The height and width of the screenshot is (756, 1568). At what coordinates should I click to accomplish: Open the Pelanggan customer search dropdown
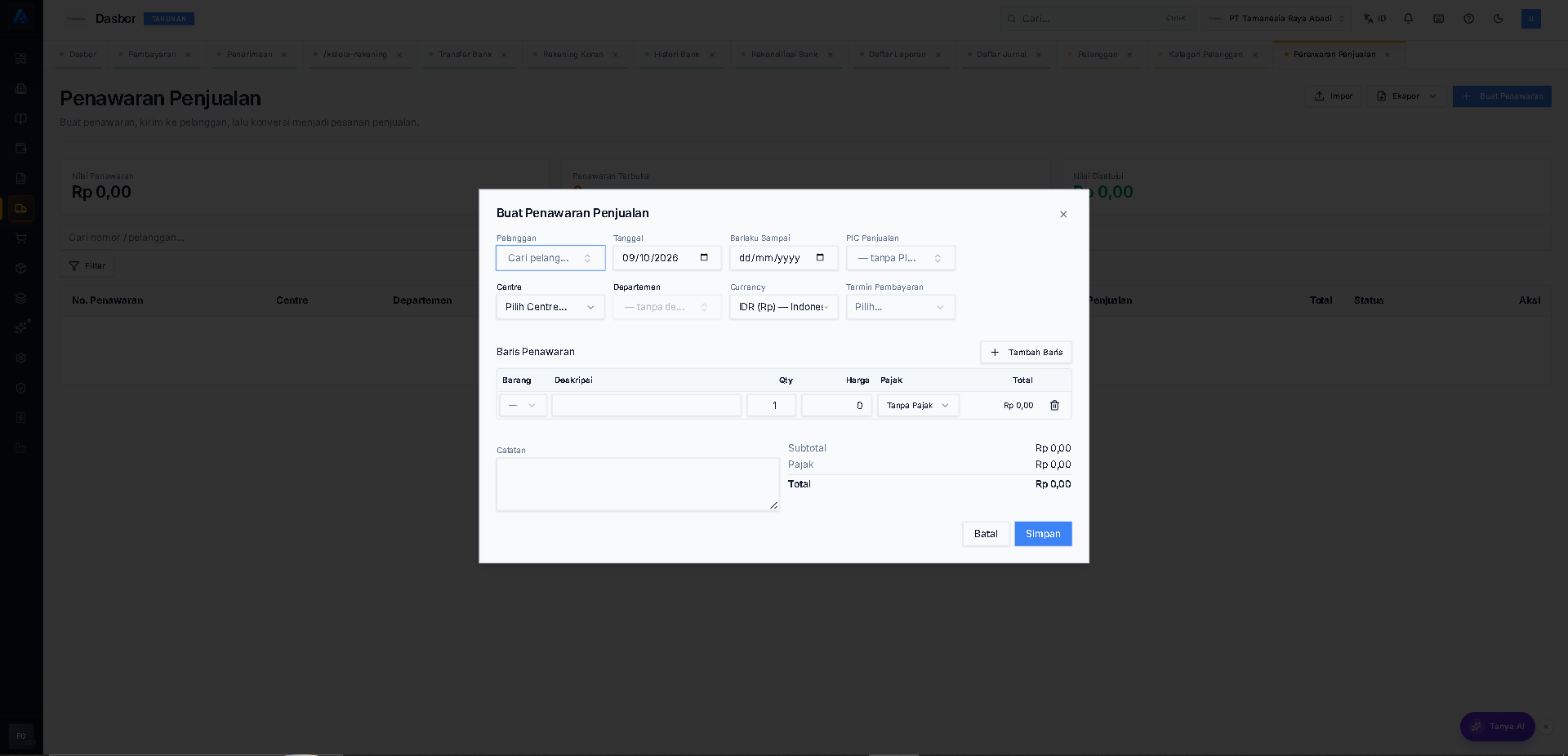tap(550, 258)
